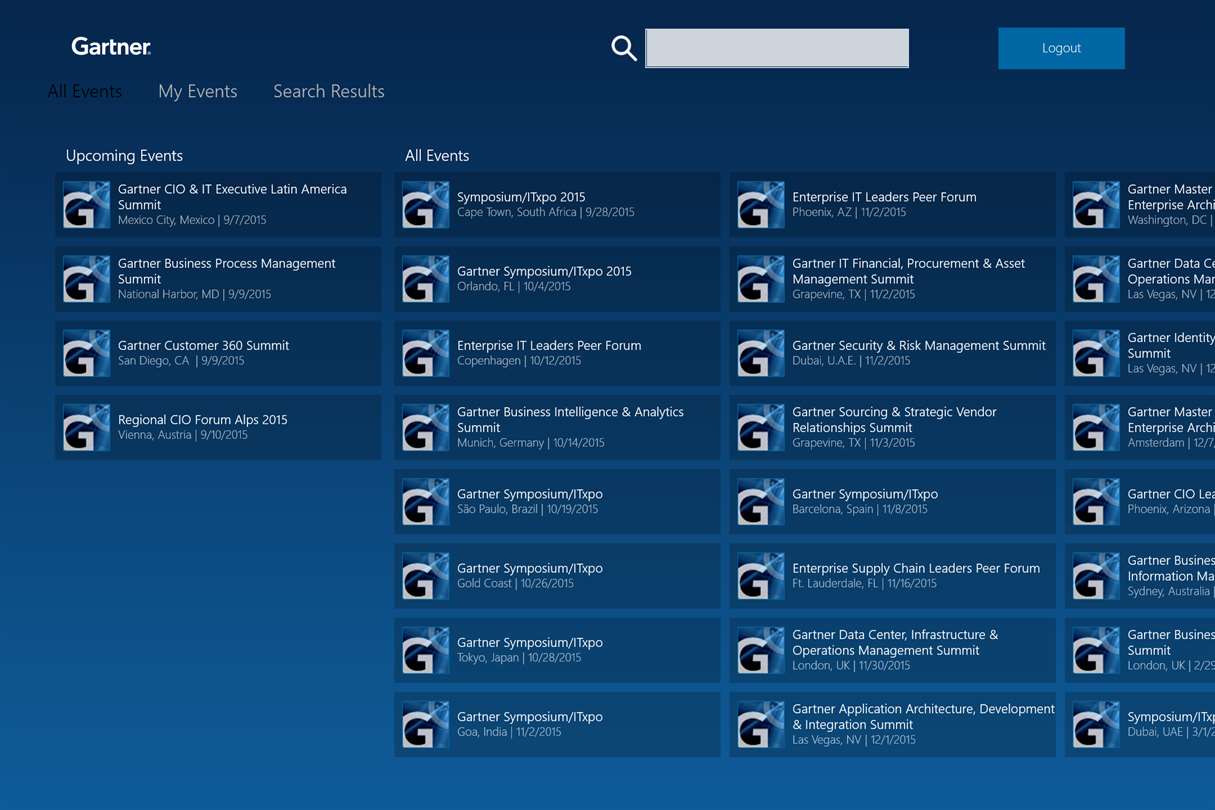Click the logo icon for Sourcing & Strategic Vendor Summit
The width and height of the screenshot is (1215, 810).
[761, 427]
